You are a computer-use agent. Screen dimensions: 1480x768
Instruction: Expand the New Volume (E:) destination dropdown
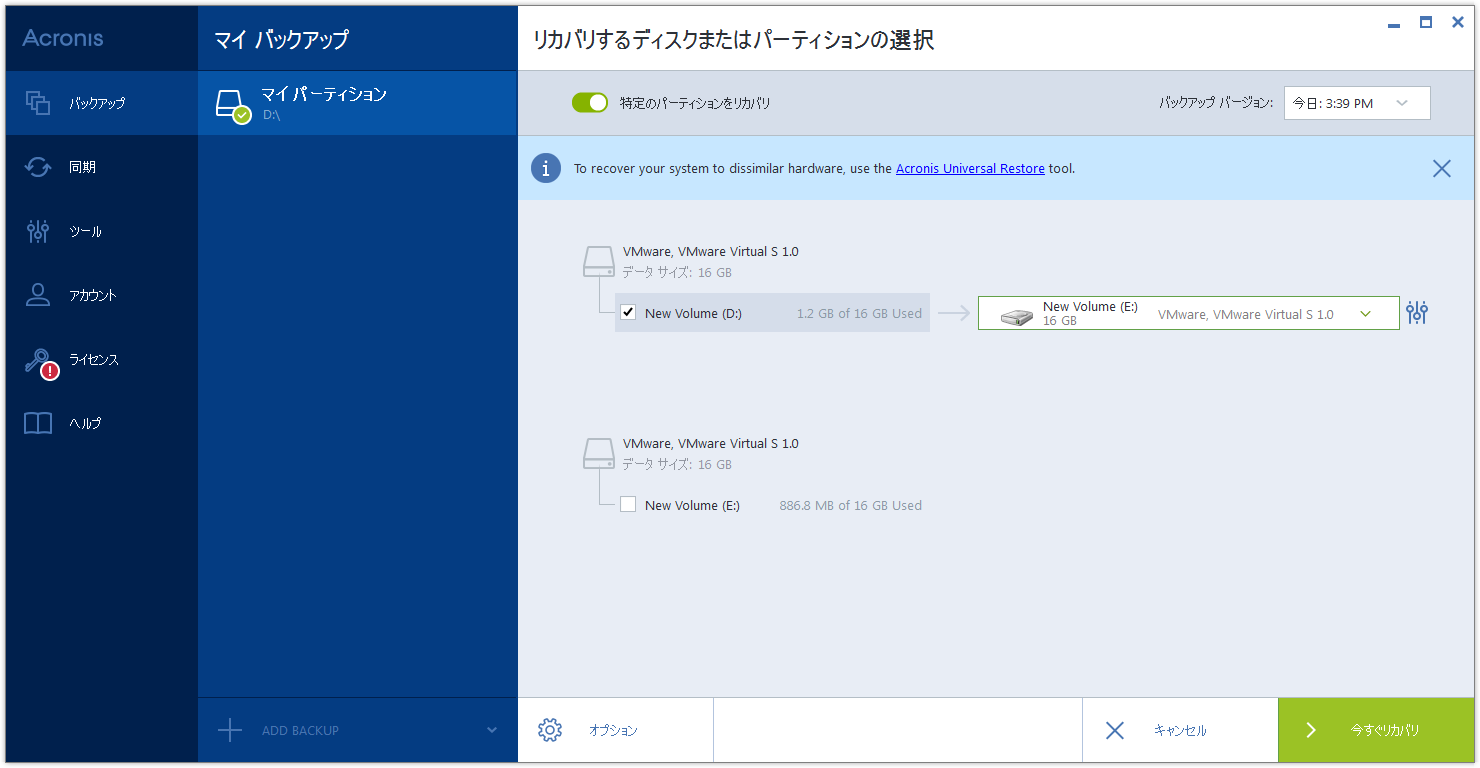click(1366, 314)
